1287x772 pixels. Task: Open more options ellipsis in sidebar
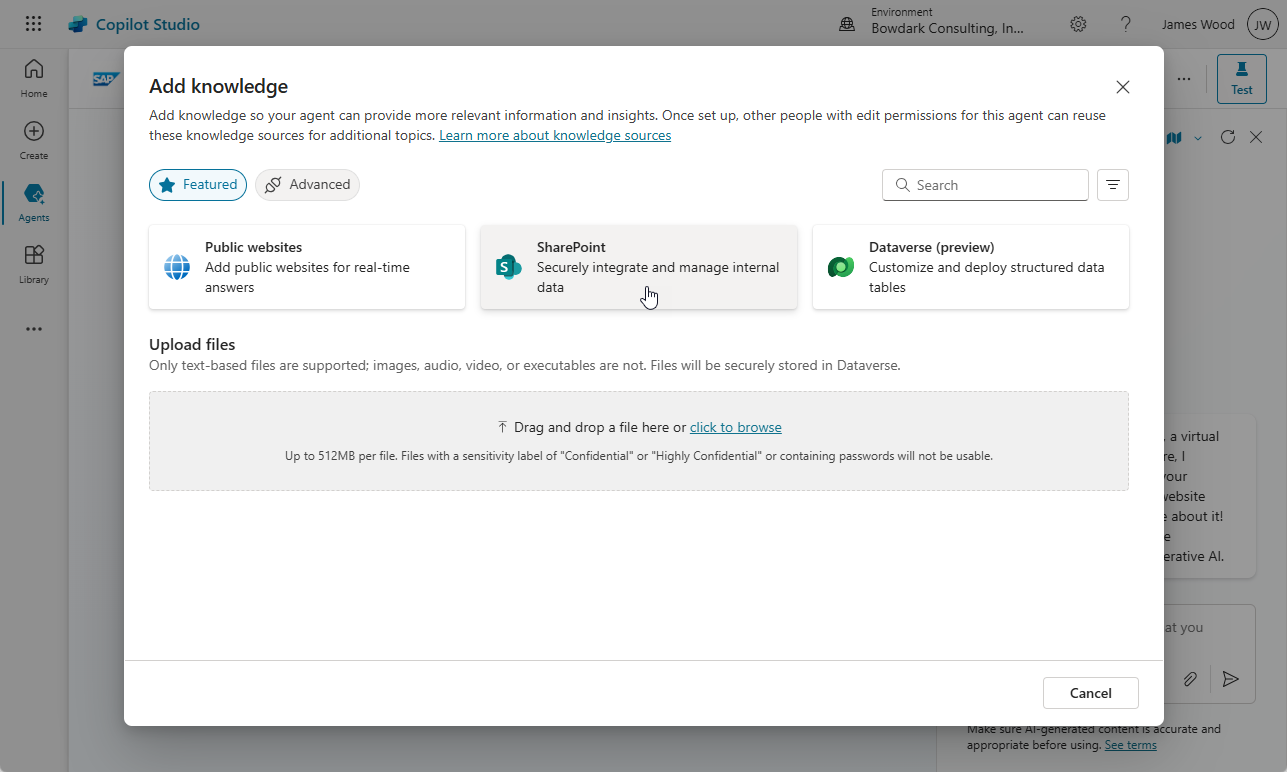pos(34,329)
